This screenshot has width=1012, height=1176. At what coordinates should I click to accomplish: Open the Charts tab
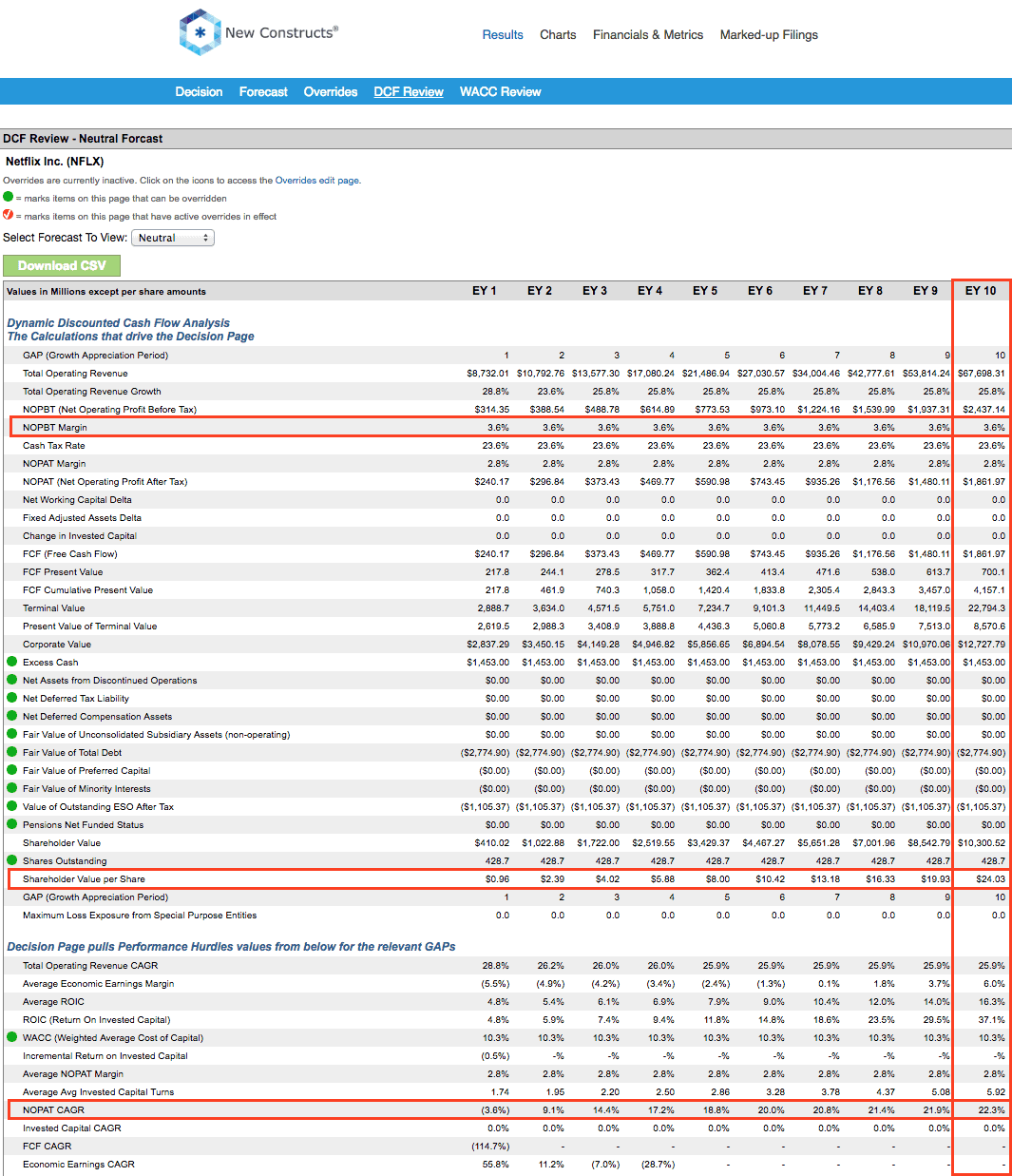click(558, 35)
